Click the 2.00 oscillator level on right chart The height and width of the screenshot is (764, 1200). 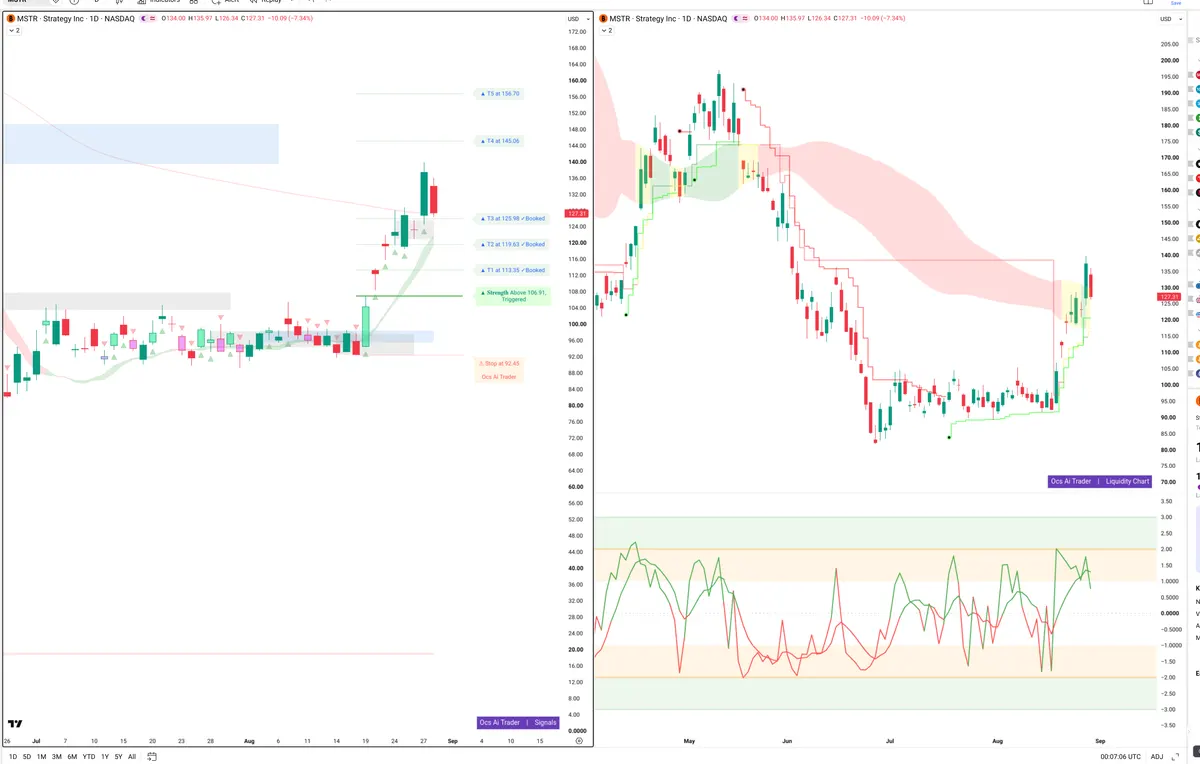(x=1166, y=549)
